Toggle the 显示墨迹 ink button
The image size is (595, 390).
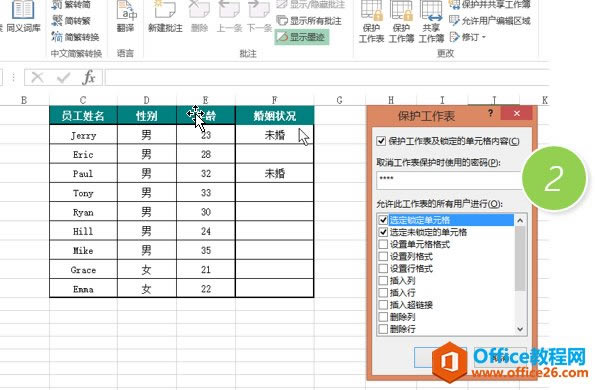(x=302, y=37)
